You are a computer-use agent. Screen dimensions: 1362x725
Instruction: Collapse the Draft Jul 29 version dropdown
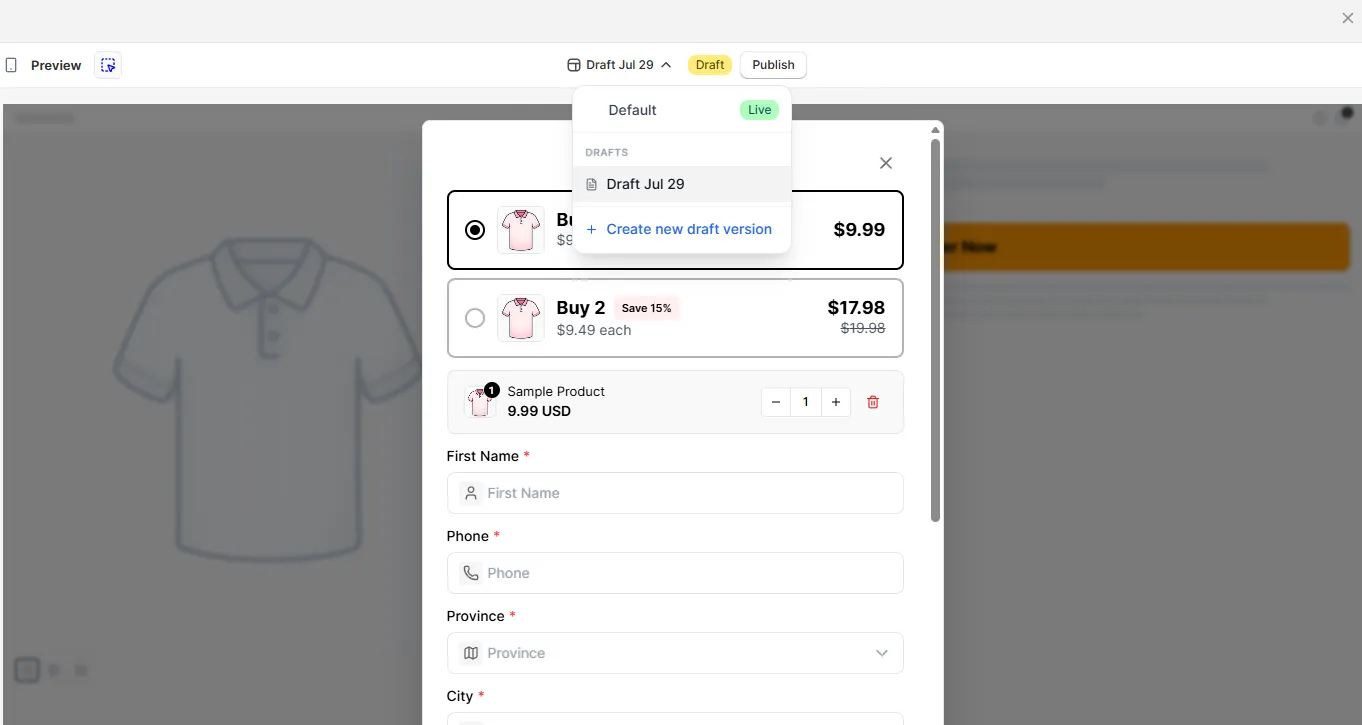pos(619,65)
